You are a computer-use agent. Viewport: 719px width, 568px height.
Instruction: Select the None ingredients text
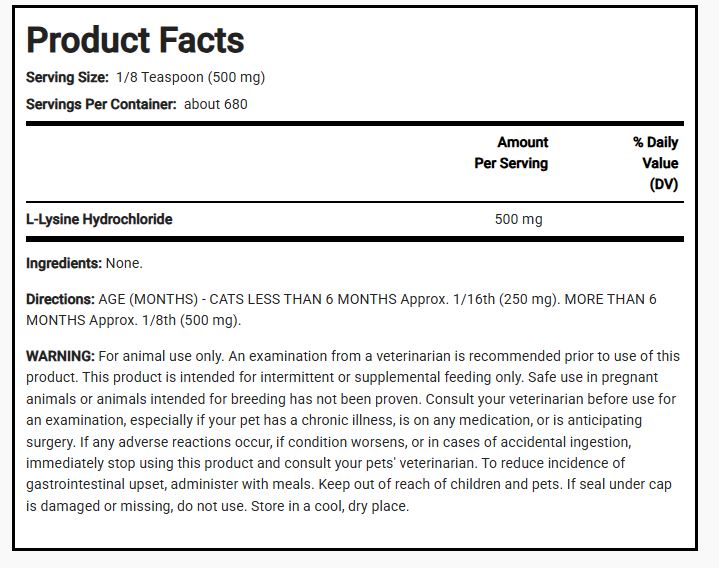pos(124,263)
